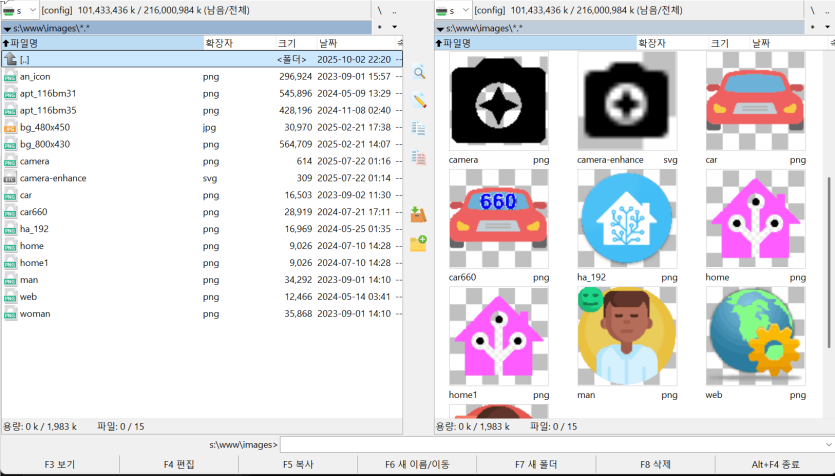Click the JPG file icon beside bg_480x450
The image size is (835, 476).
tap(10, 128)
